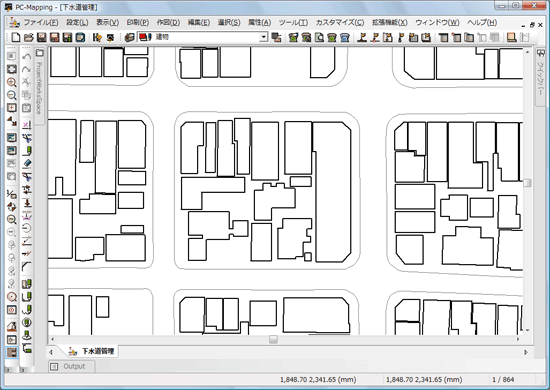The width and height of the screenshot is (550, 390).
Task: Click the first floppy disk save icon
Action: pyautogui.click(x=42, y=37)
